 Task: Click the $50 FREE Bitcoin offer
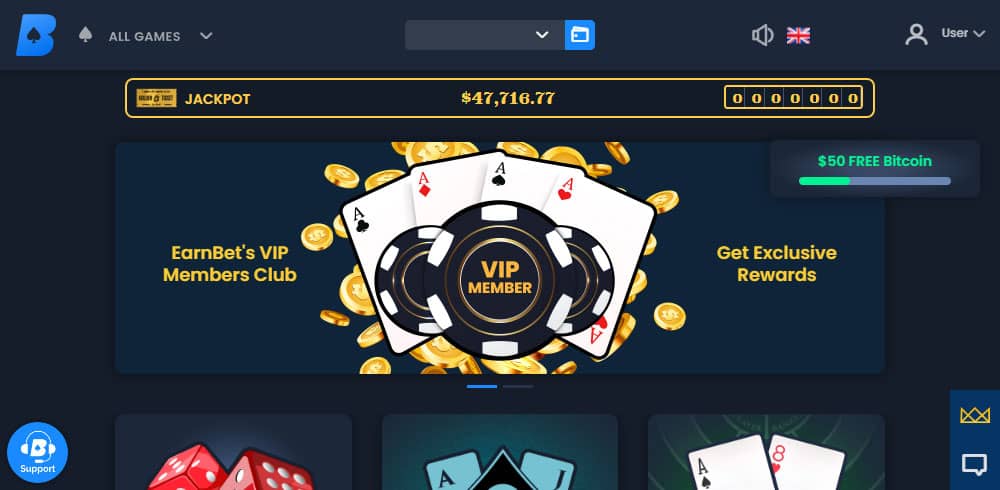point(874,161)
